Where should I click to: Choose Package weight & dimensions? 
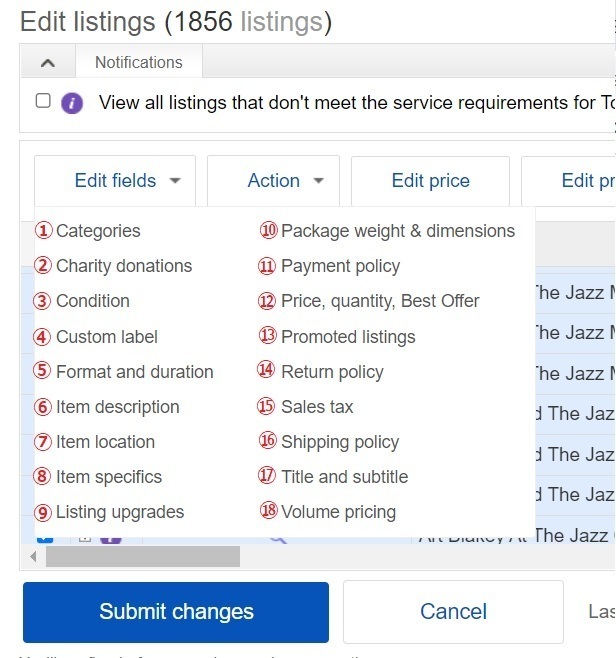click(397, 231)
